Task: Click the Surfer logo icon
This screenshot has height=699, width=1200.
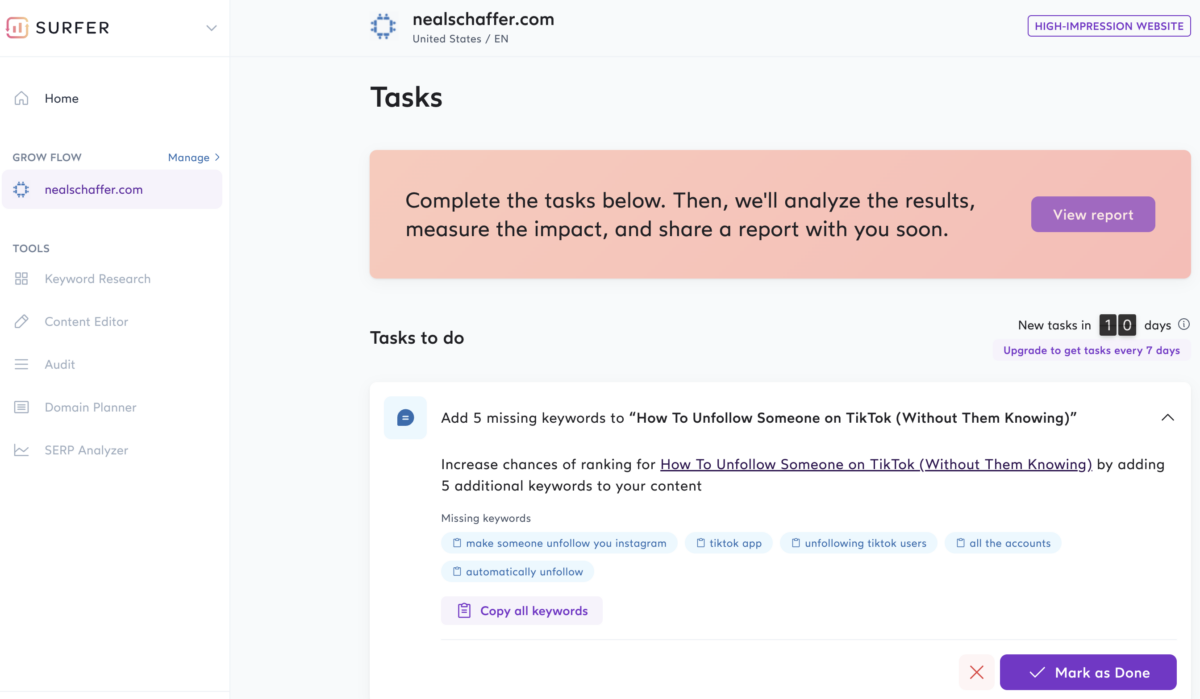Action: [x=17, y=28]
